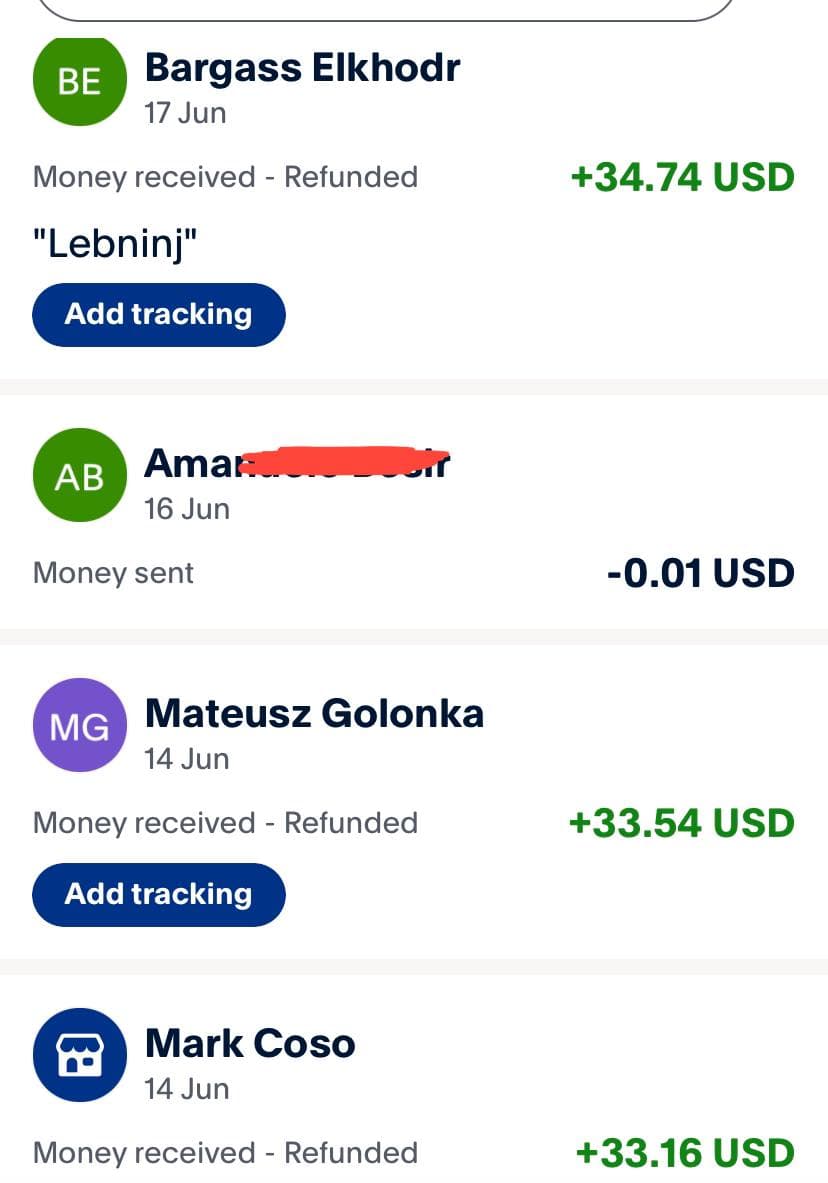Open Bargass Elkhodr transaction name
Viewport: 828px width, 1183px height.
[302, 68]
